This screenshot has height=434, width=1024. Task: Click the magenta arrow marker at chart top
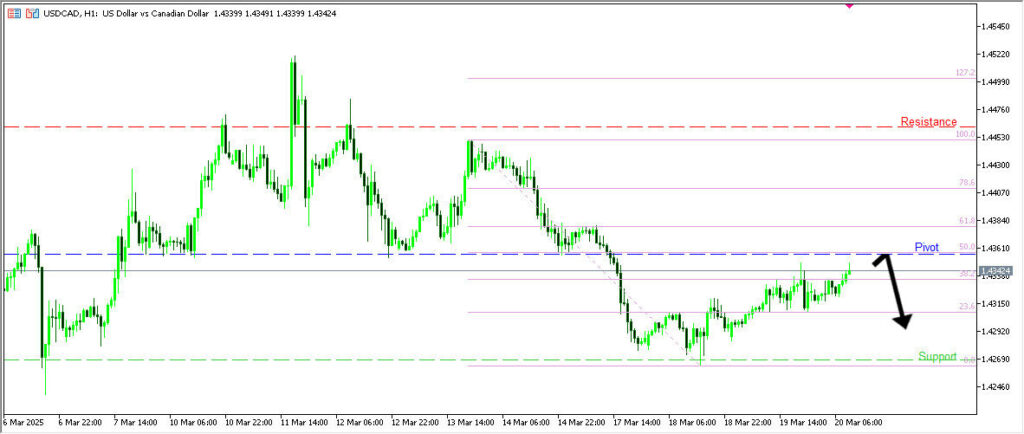[x=849, y=5]
